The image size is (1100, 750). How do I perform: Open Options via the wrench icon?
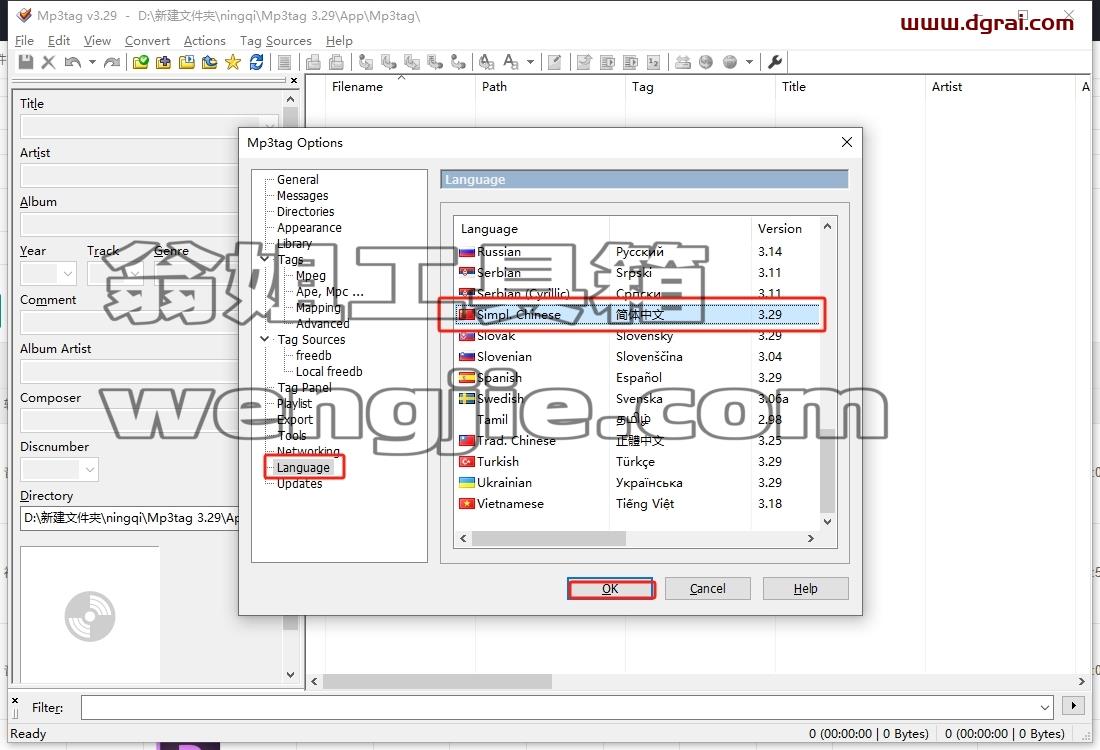coord(775,62)
